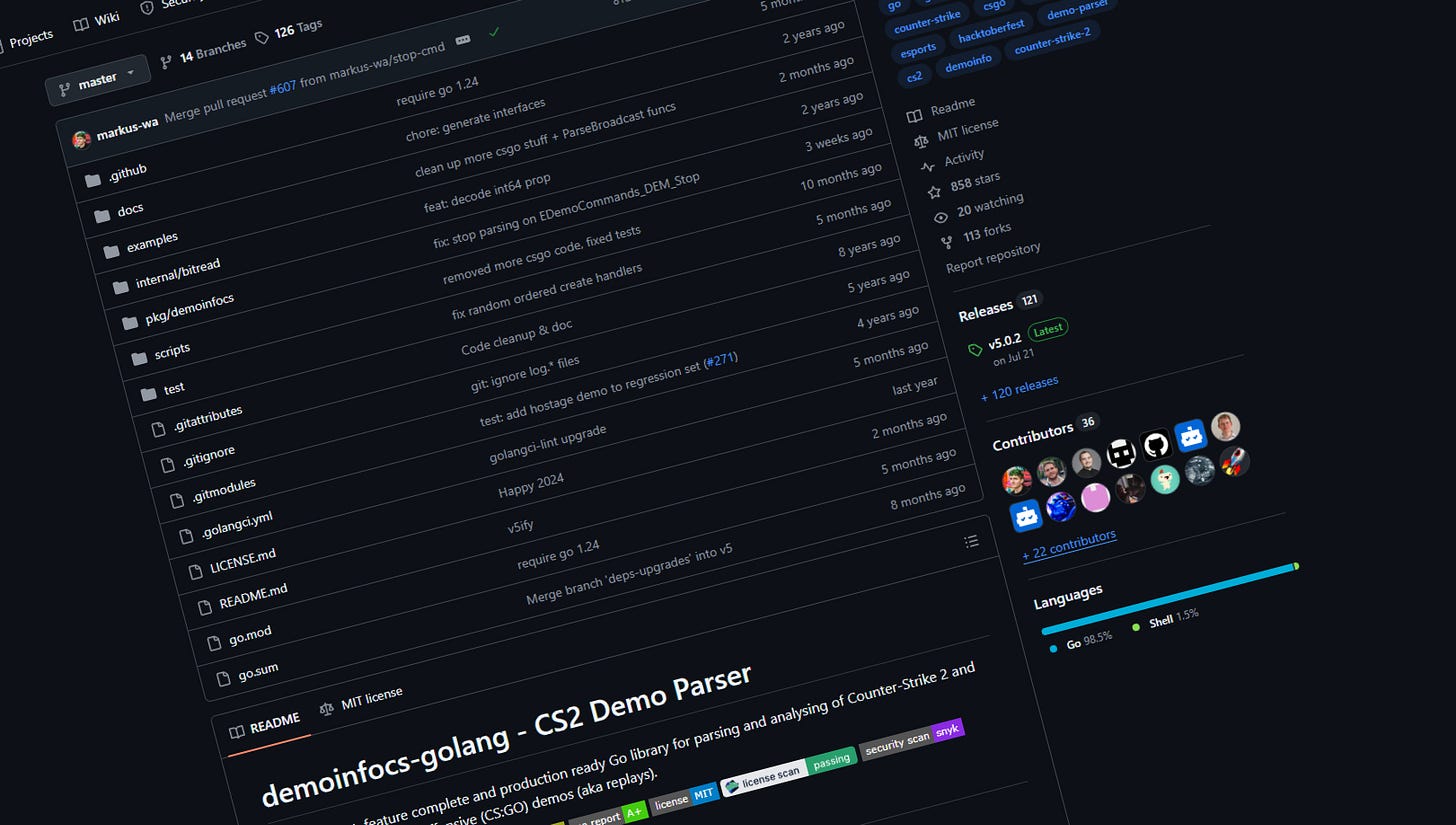The image size is (1456, 825).
Task: Open commit 'feat: decode int64 prop'
Action: coord(487,193)
